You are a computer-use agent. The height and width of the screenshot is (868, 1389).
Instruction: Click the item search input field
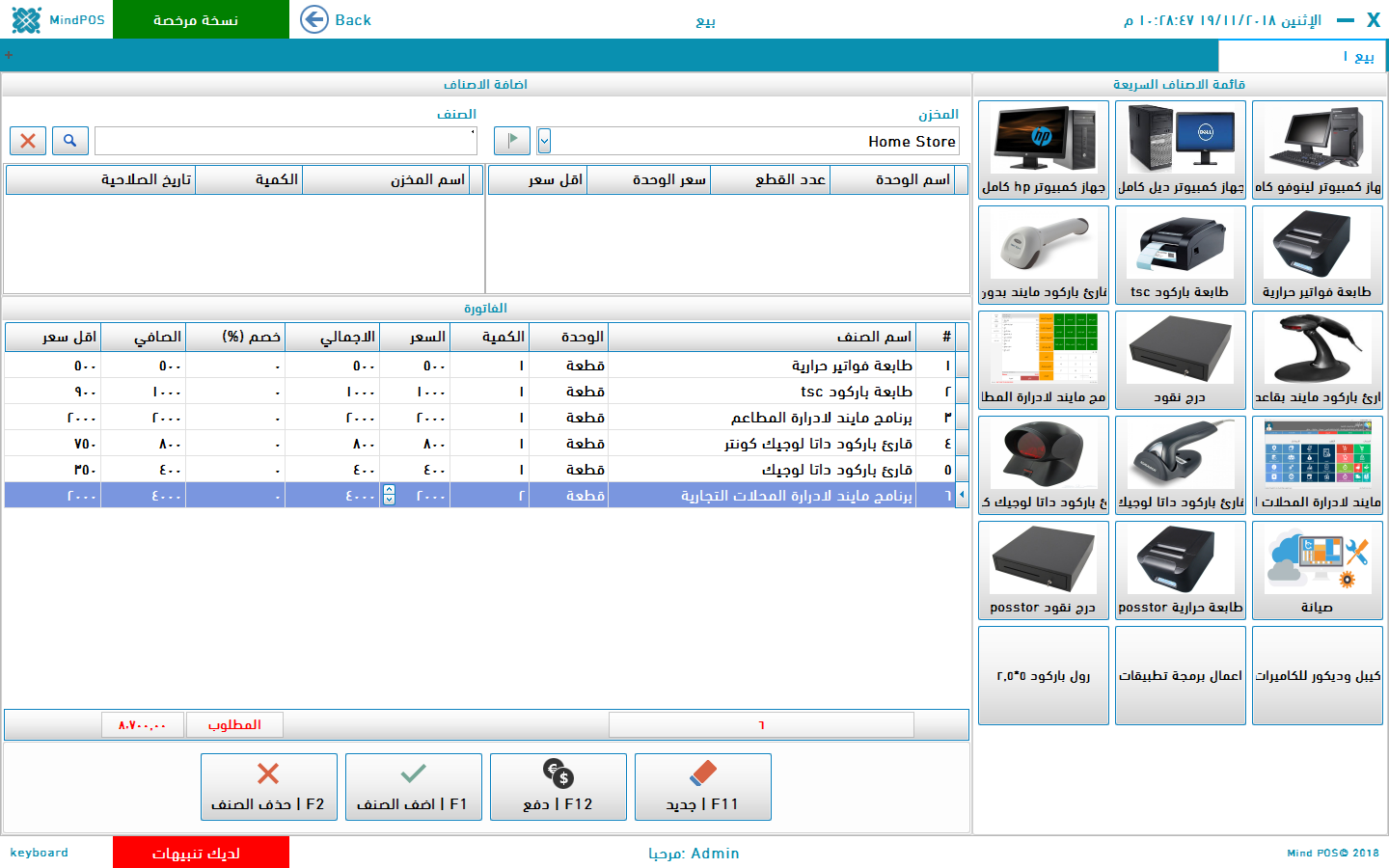point(286,141)
